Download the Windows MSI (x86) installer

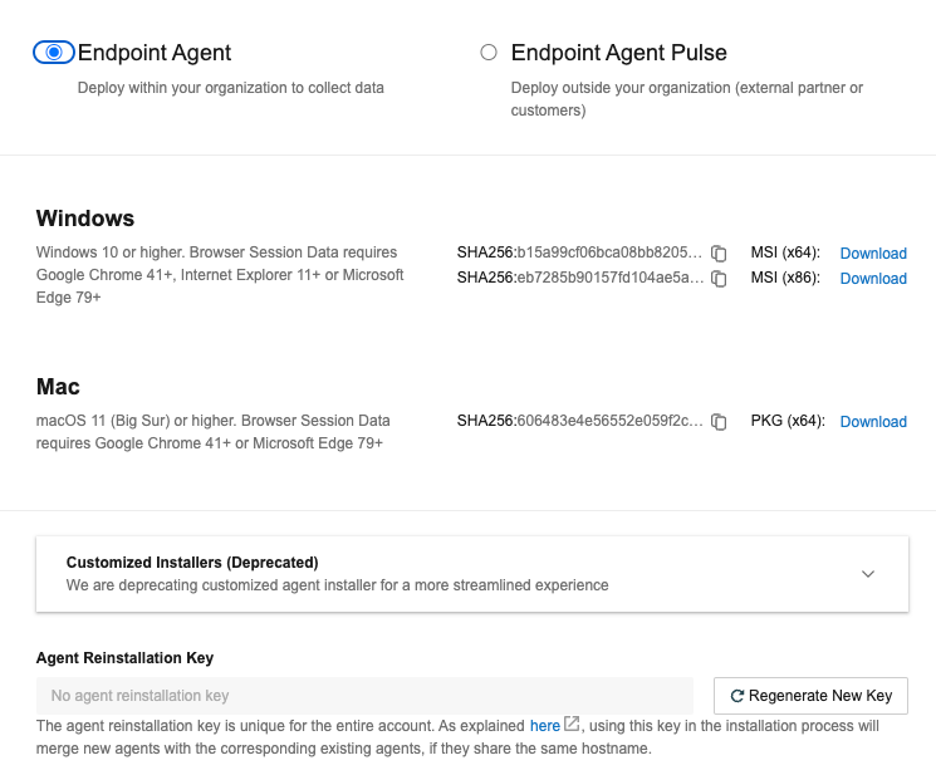tap(873, 279)
